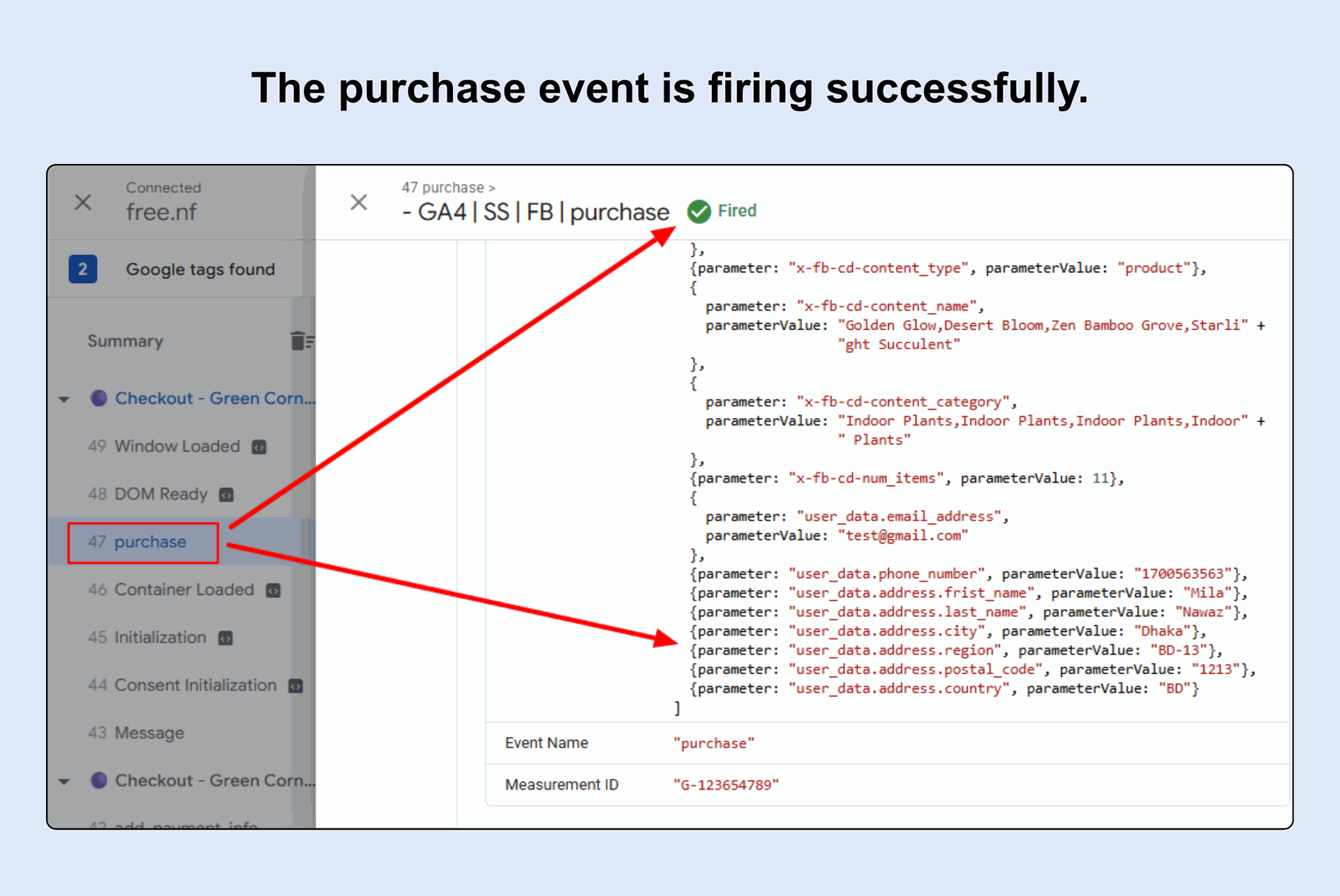The height and width of the screenshot is (896, 1340).
Task: Click the API icon next to Initialization
Action: point(225,638)
